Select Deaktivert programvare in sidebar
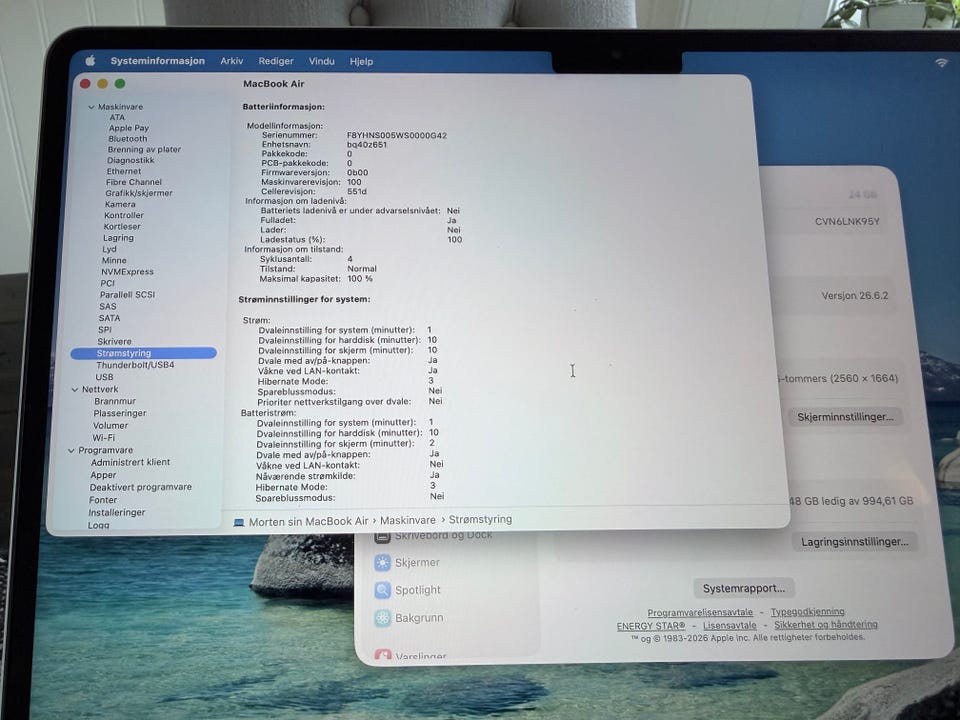This screenshot has height=720, width=960. 140,488
